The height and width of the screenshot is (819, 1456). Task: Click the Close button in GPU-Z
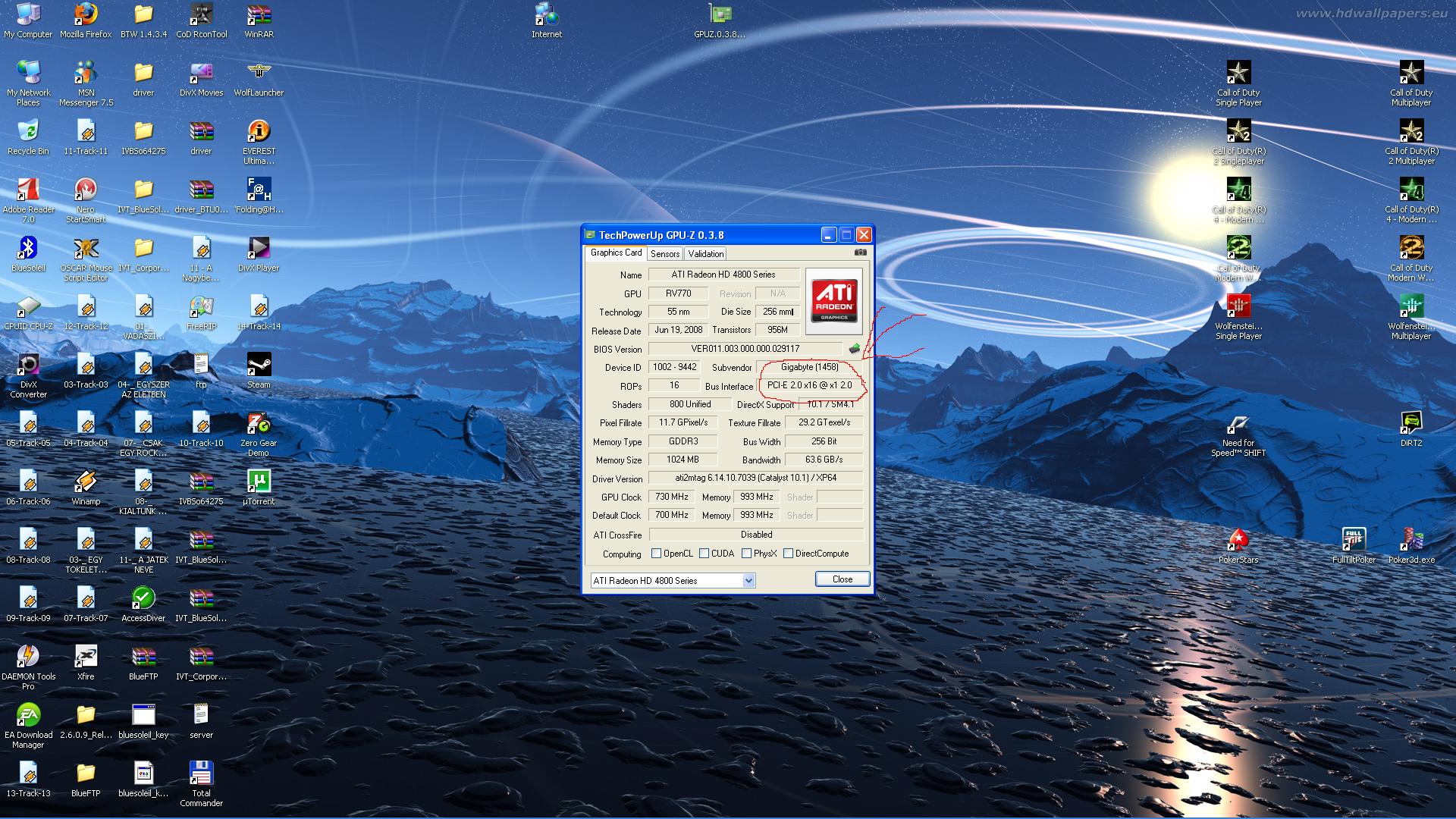pyautogui.click(x=843, y=579)
